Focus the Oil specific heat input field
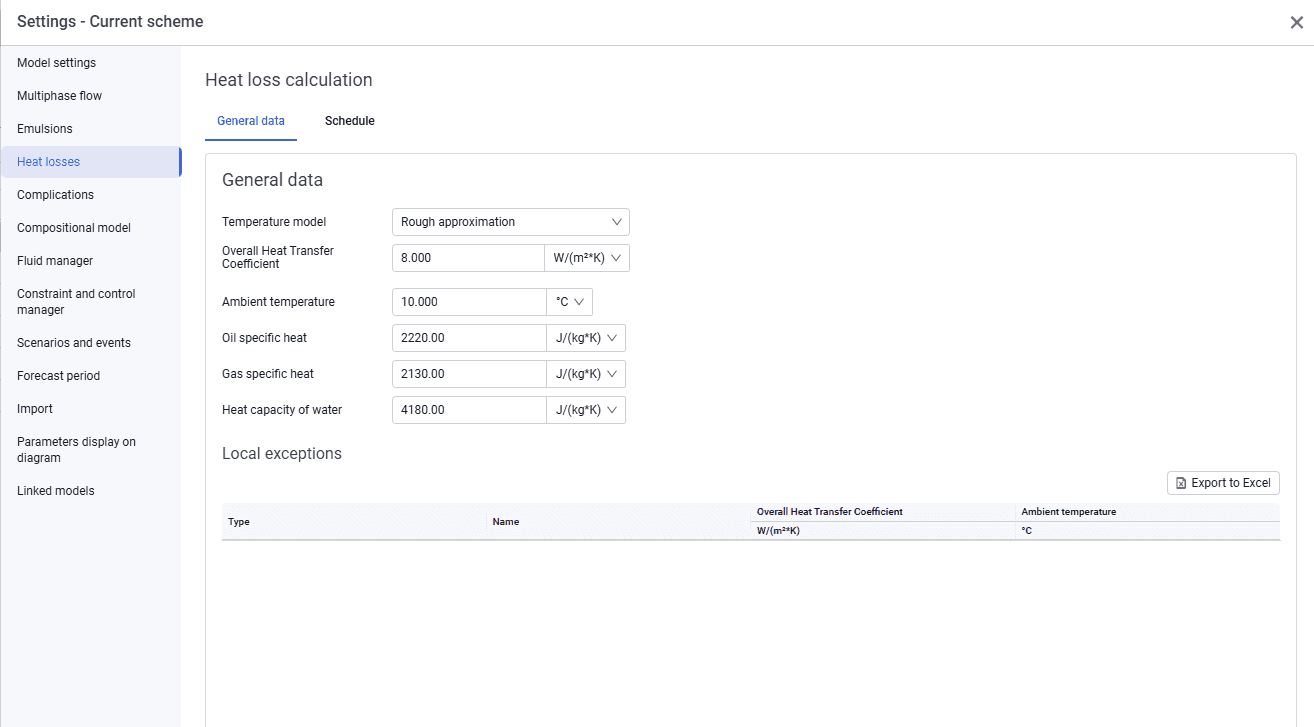 pos(468,338)
